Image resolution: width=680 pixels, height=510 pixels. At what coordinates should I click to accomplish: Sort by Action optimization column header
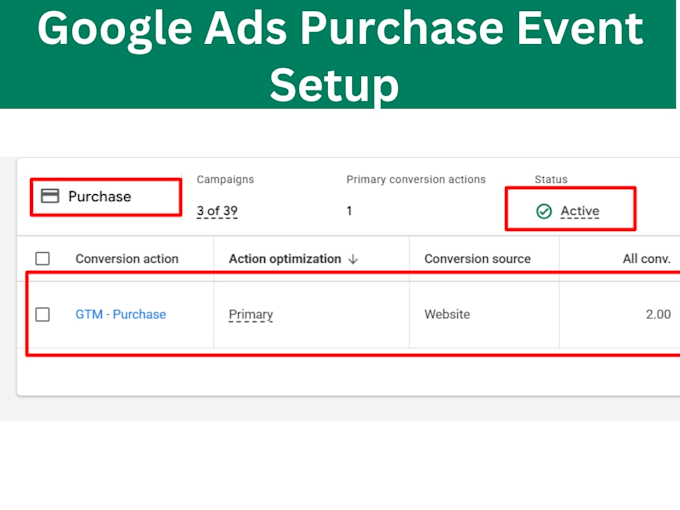click(x=285, y=259)
